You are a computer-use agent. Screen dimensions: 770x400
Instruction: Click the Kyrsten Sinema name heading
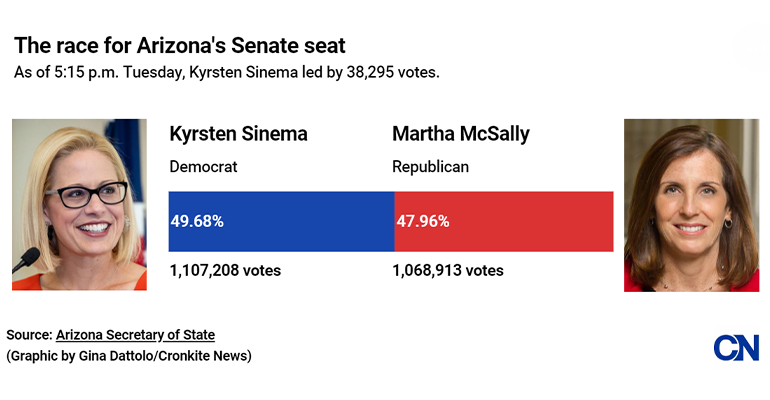(238, 135)
